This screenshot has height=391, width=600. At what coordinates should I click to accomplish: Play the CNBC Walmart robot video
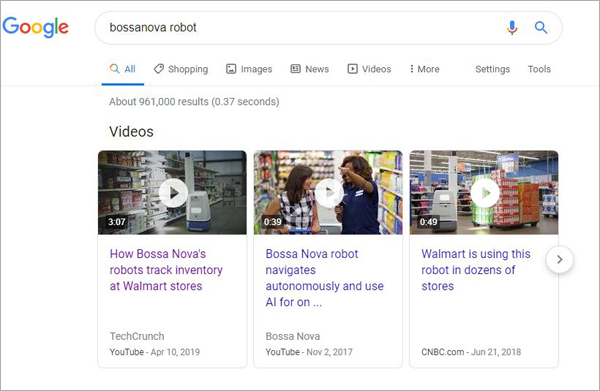click(484, 193)
